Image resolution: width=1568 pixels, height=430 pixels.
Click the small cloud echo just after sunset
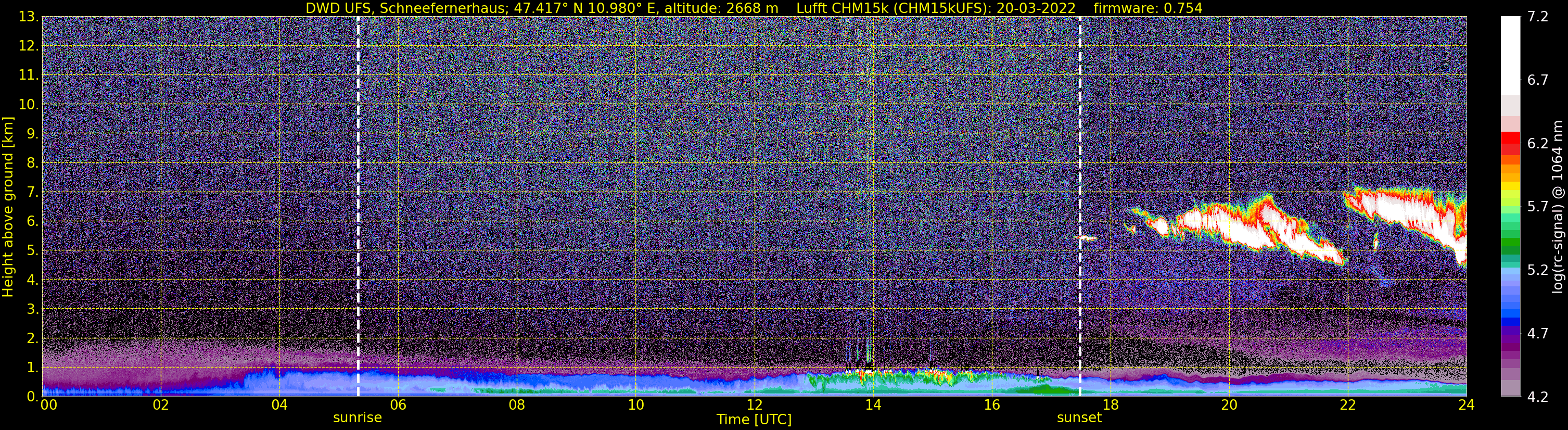click(x=1086, y=238)
